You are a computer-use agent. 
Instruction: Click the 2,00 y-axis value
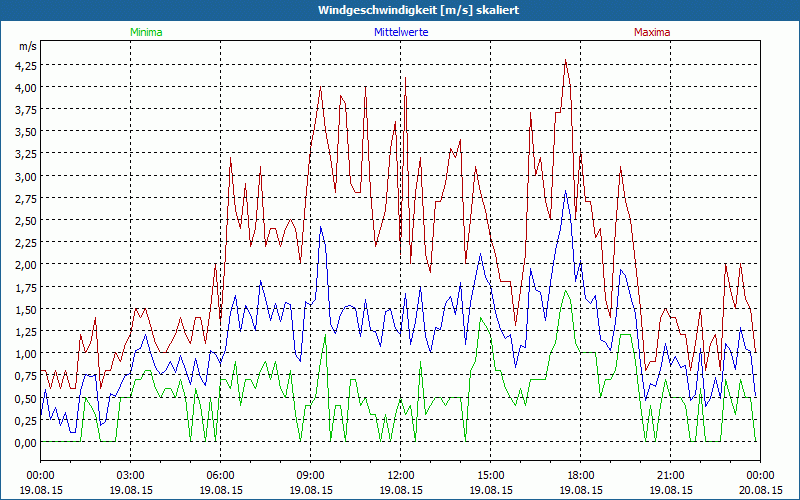click(x=26, y=265)
